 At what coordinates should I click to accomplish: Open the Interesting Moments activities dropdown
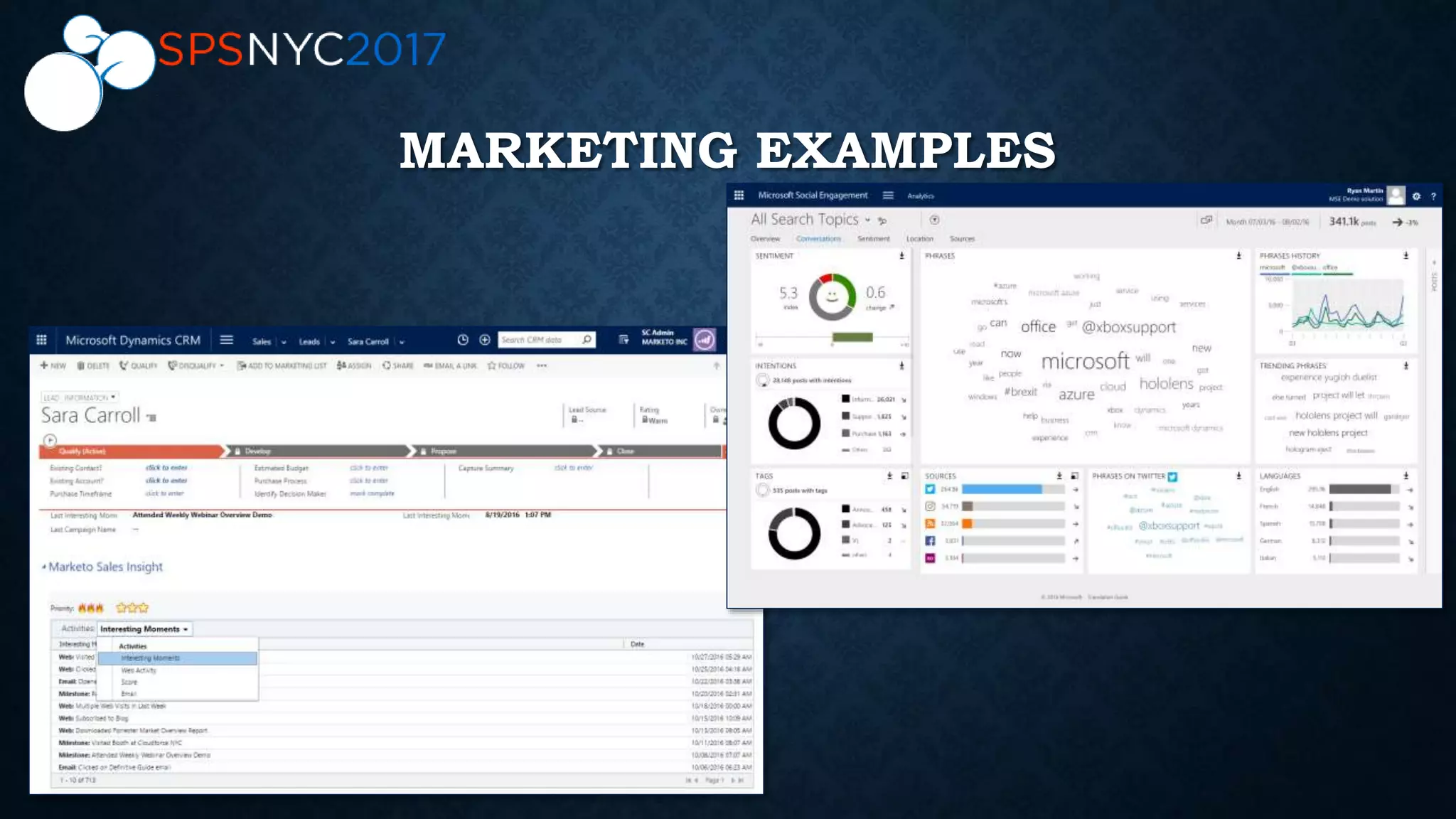(144, 629)
